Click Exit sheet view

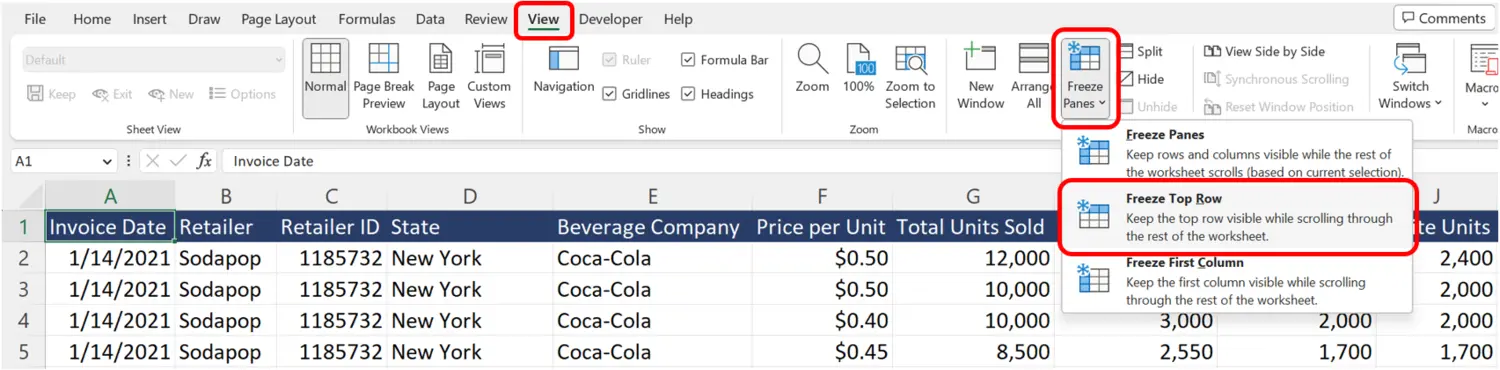tap(112, 94)
